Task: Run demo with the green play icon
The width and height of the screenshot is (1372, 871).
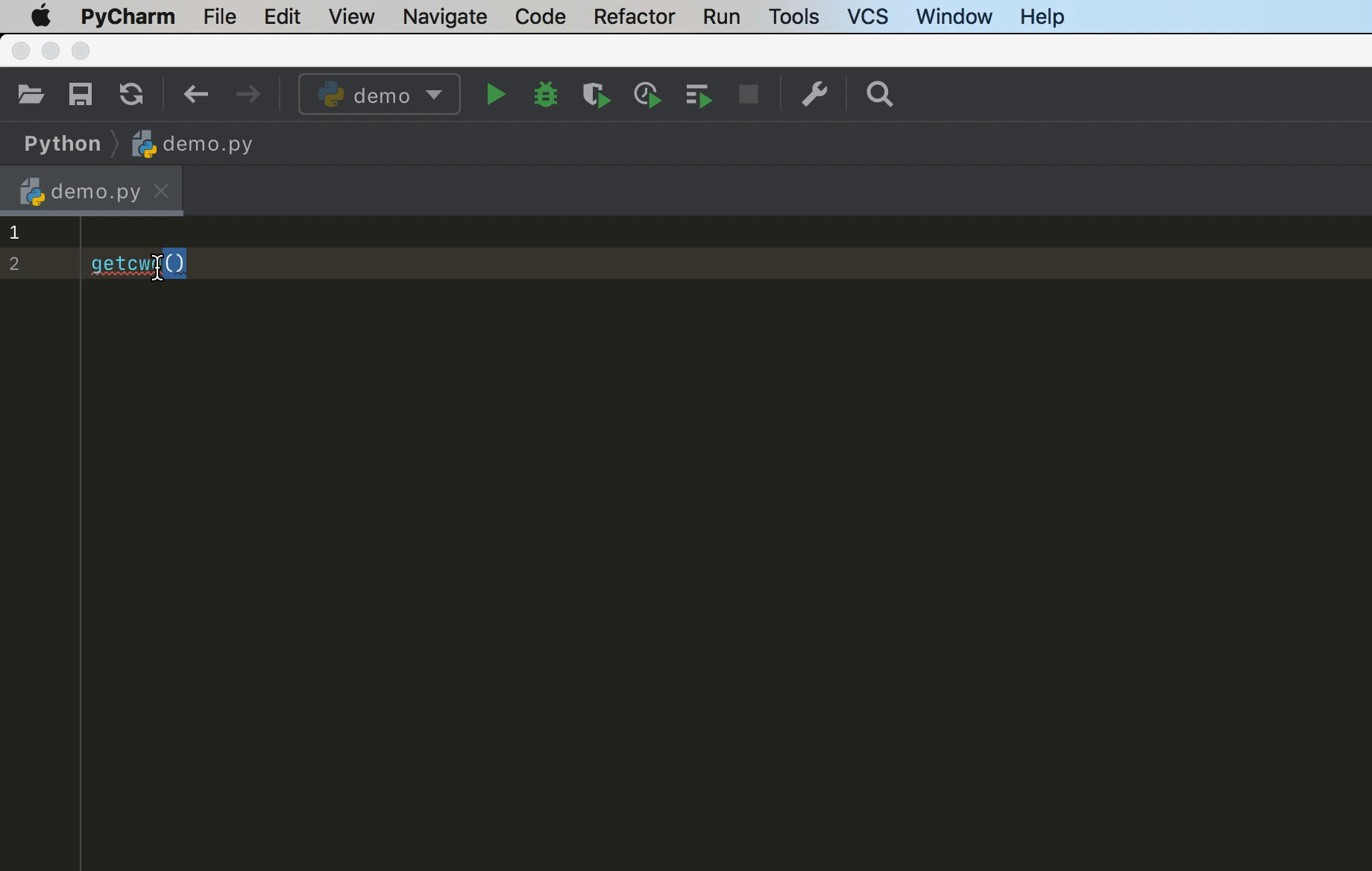Action: 496,95
